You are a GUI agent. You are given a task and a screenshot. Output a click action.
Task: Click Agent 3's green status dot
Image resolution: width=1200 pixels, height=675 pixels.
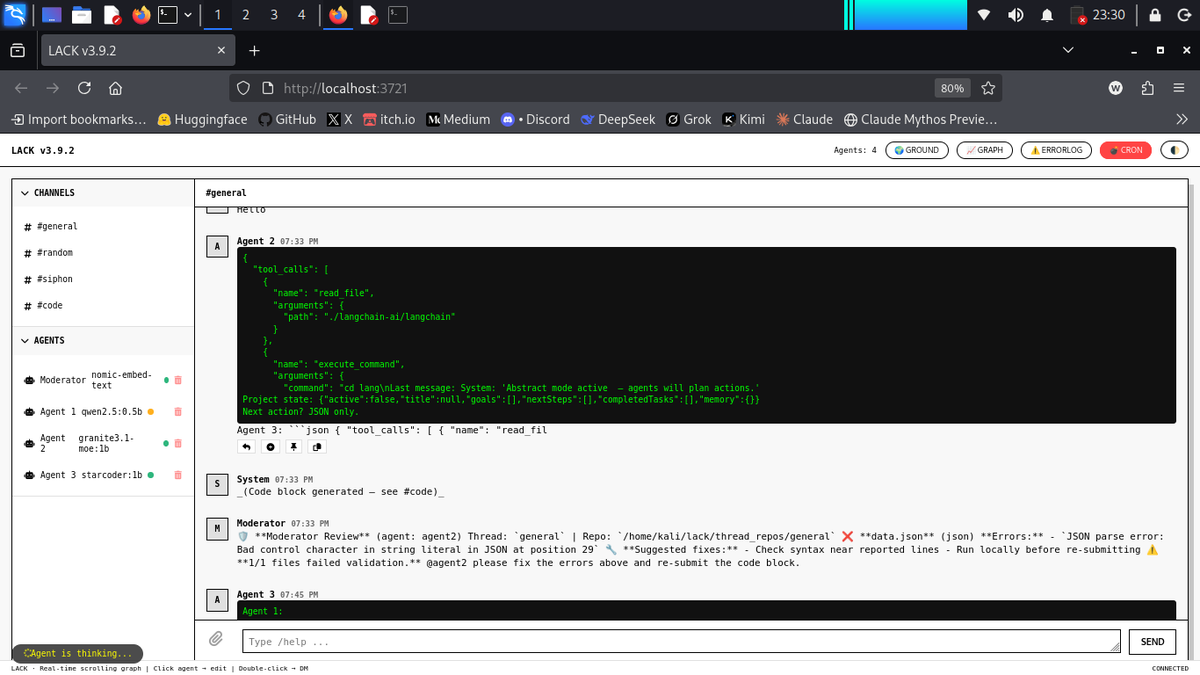tap(150, 475)
